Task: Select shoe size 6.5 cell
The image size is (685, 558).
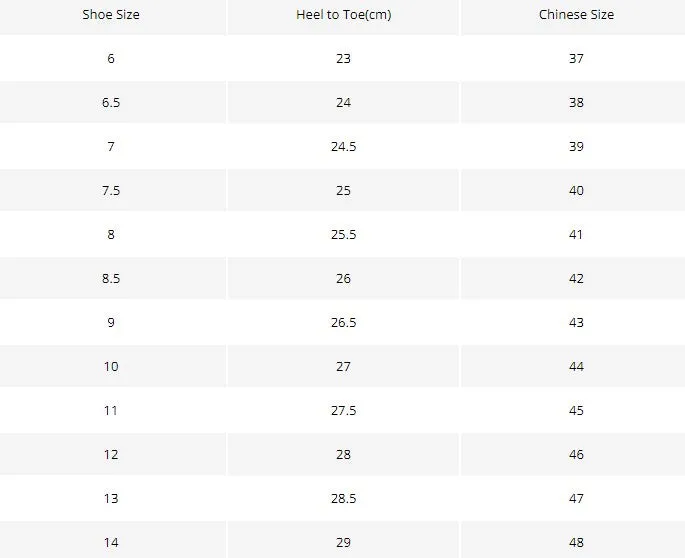Action: click(111, 103)
